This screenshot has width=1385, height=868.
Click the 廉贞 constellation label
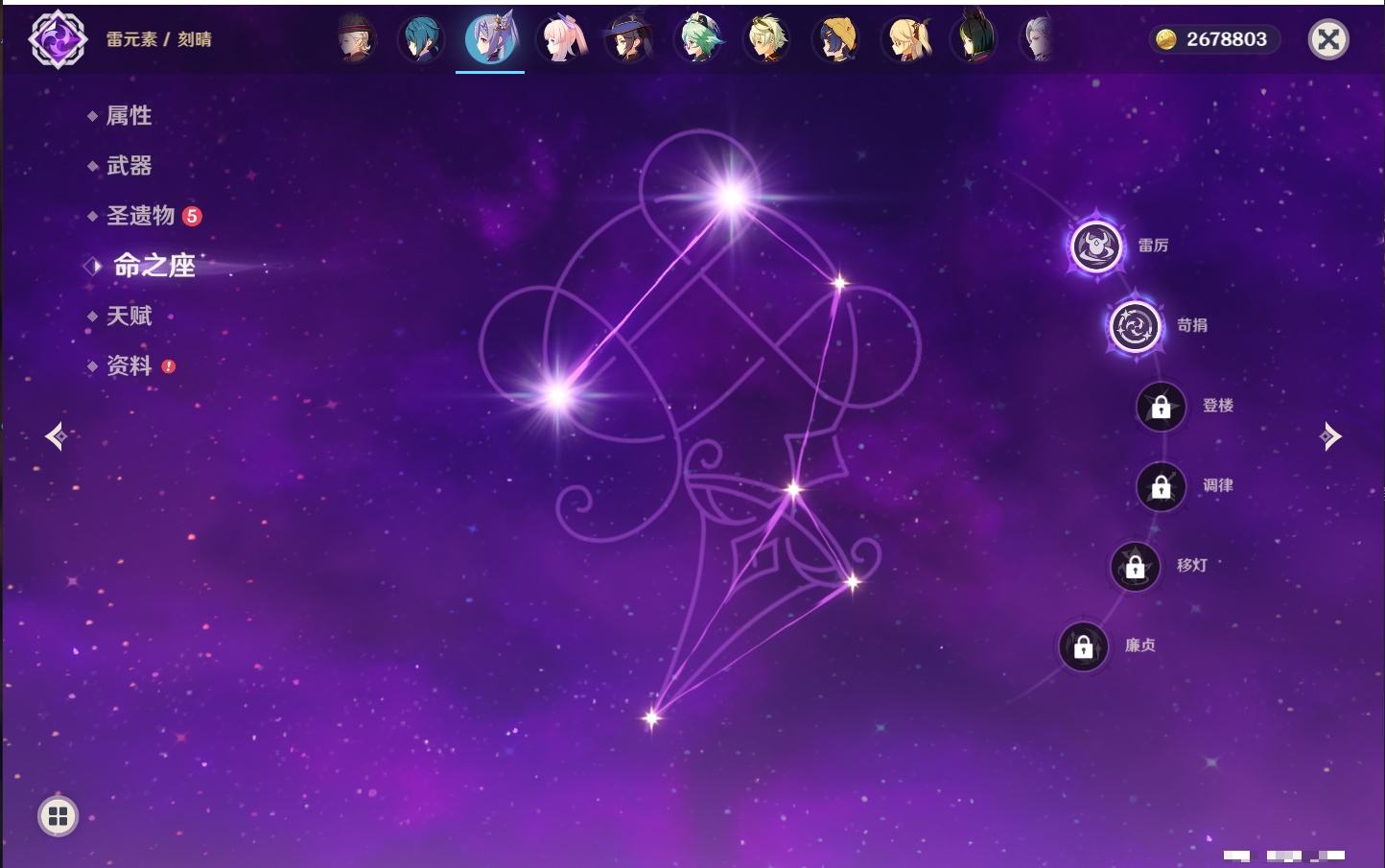click(1140, 645)
